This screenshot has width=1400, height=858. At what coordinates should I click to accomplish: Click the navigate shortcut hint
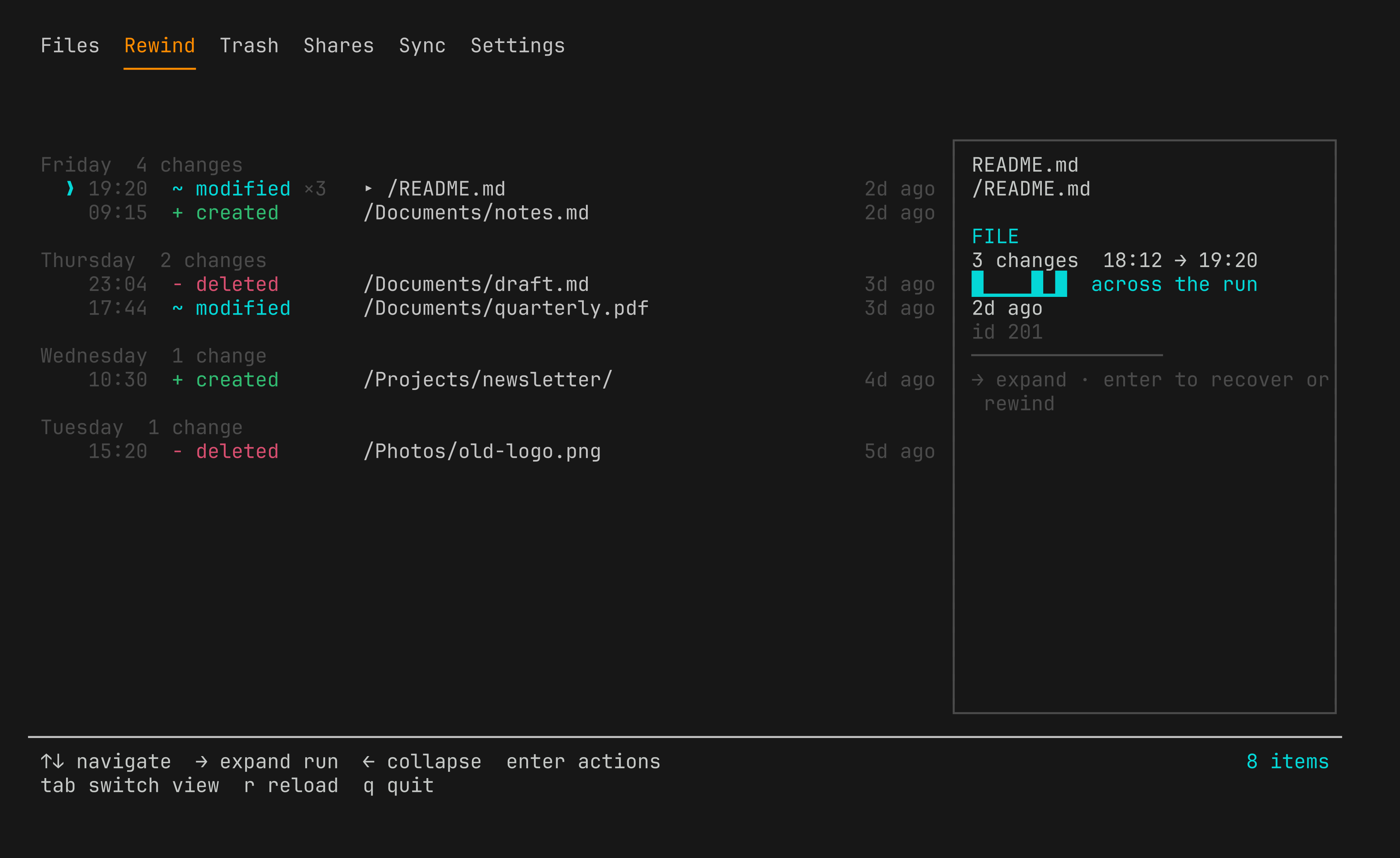click(x=106, y=761)
